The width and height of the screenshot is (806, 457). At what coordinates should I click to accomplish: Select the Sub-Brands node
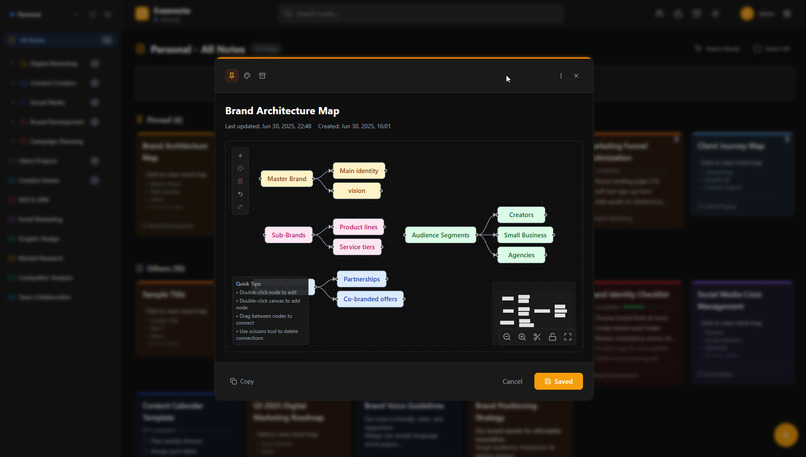(x=288, y=235)
